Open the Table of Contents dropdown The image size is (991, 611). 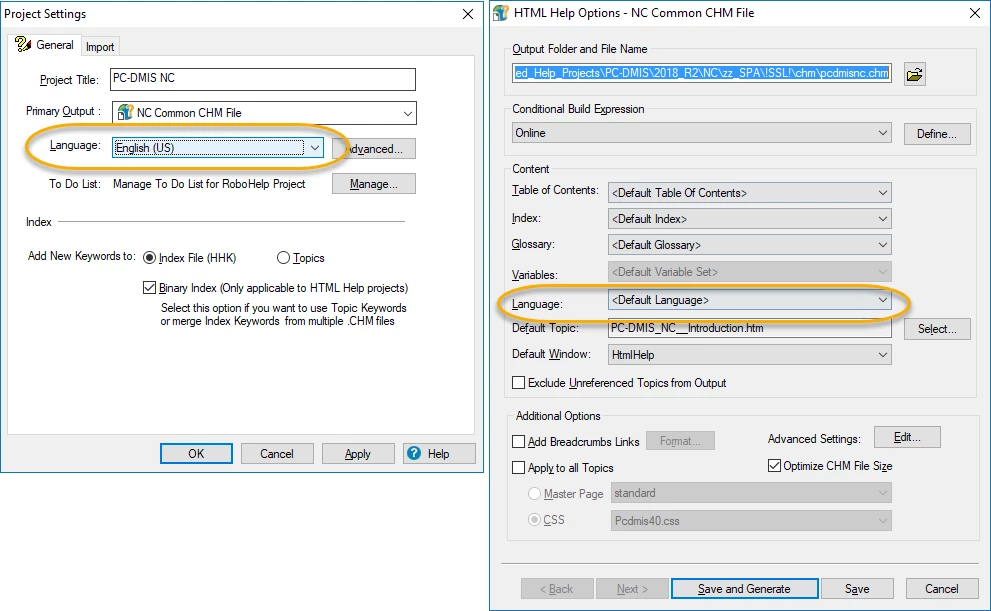750,193
